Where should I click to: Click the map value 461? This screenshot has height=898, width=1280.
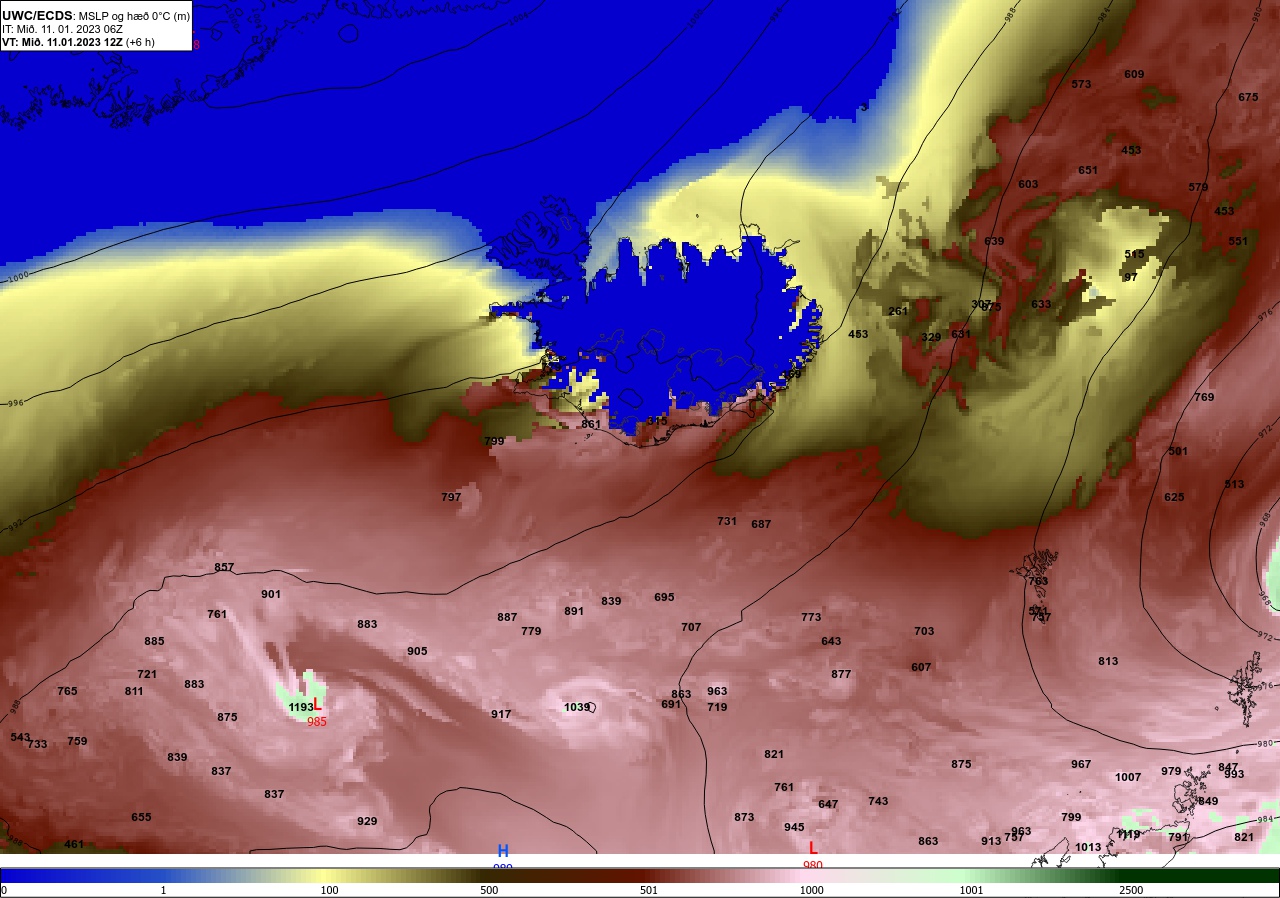click(74, 844)
